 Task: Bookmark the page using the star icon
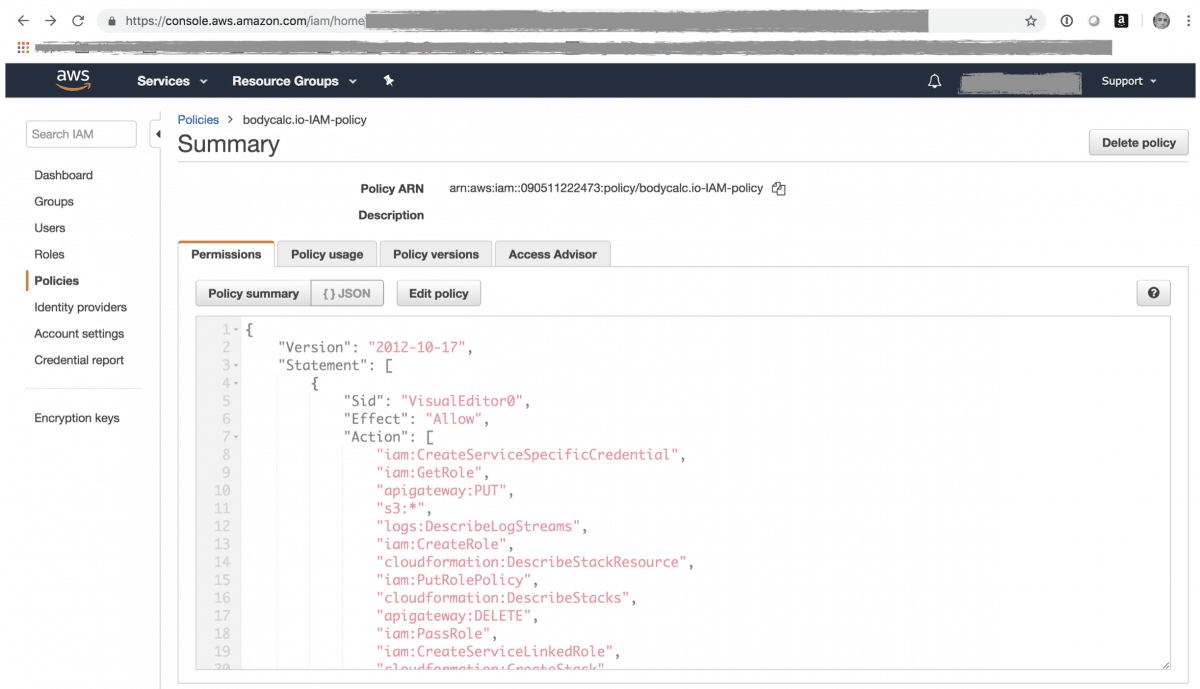click(x=1031, y=20)
